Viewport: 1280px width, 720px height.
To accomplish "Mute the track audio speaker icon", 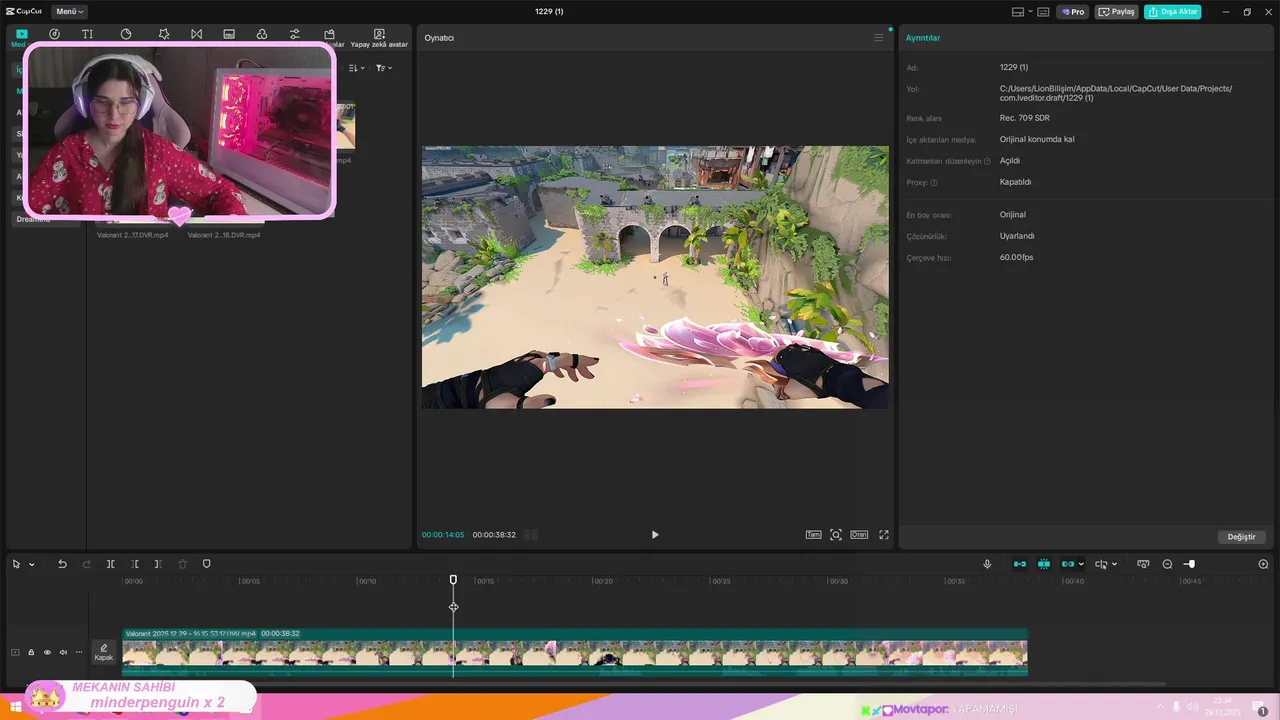I will 63,652.
